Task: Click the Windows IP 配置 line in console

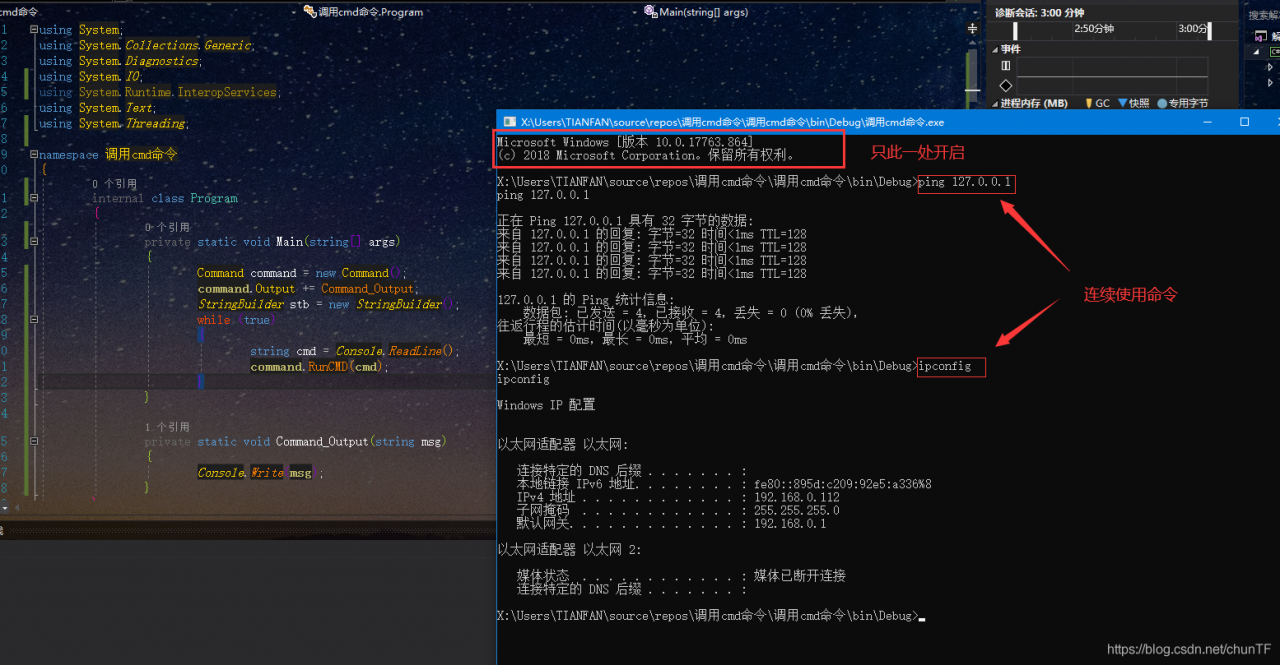Action: [546, 405]
